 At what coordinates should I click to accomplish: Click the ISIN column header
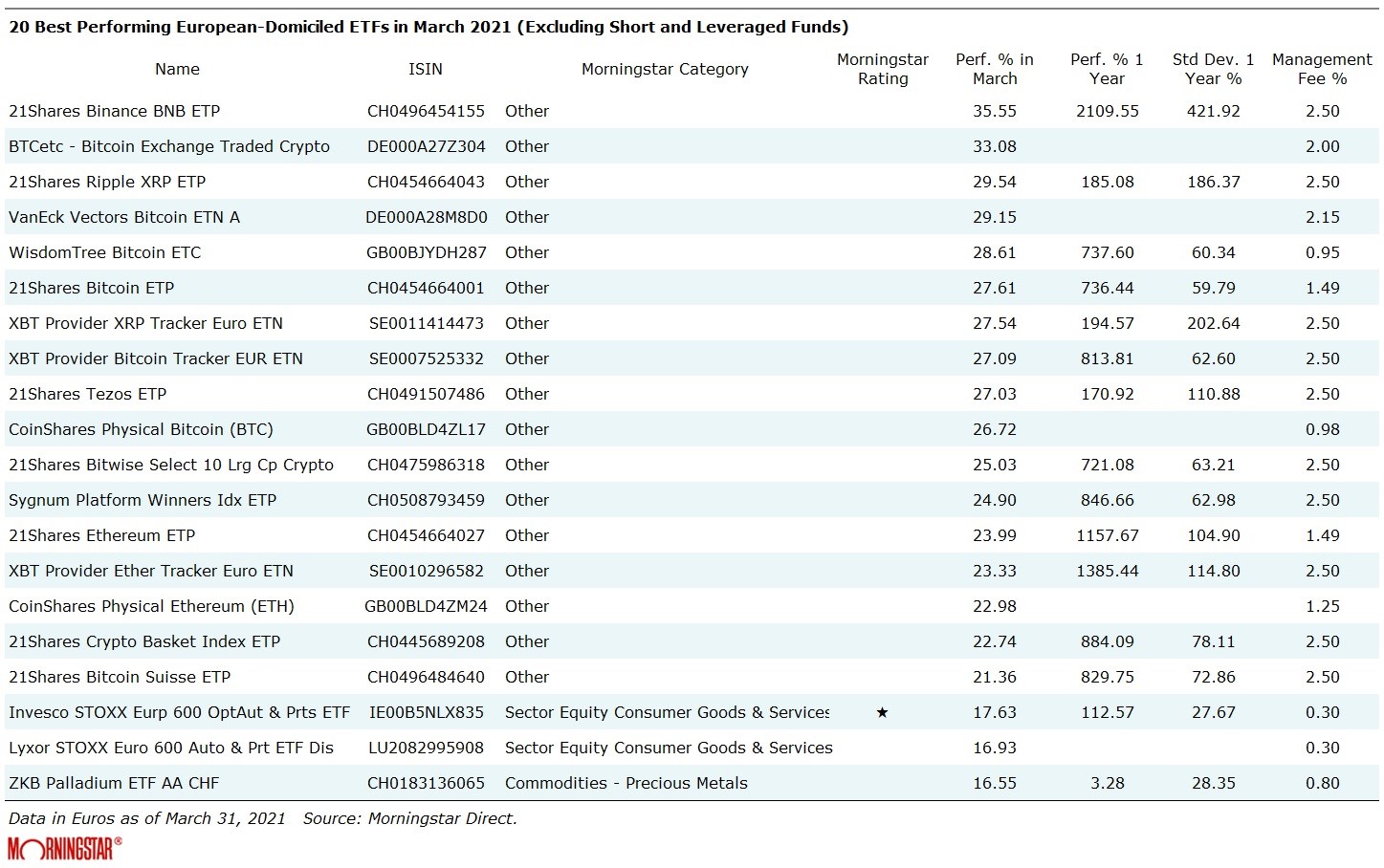pyautogui.click(x=426, y=69)
